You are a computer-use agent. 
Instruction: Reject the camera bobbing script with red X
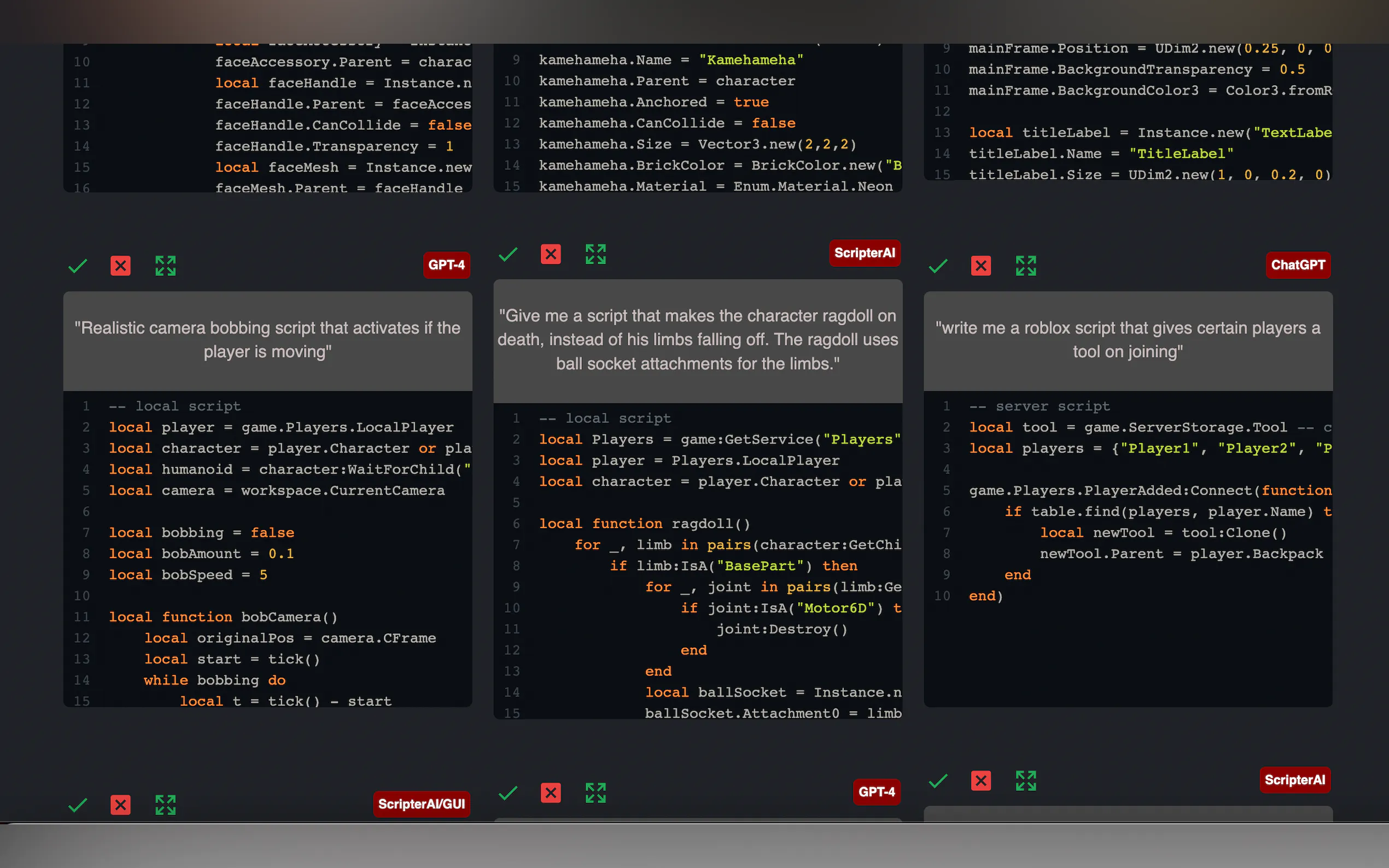[121, 266]
